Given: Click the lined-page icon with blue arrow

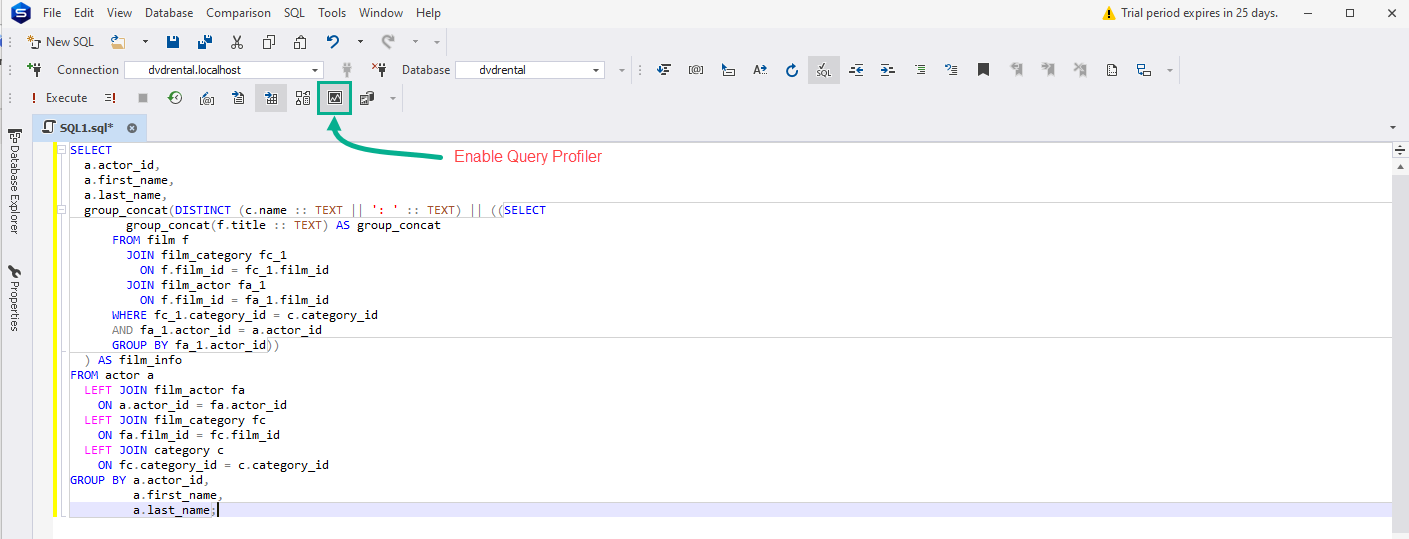Looking at the screenshot, I should pos(238,98).
